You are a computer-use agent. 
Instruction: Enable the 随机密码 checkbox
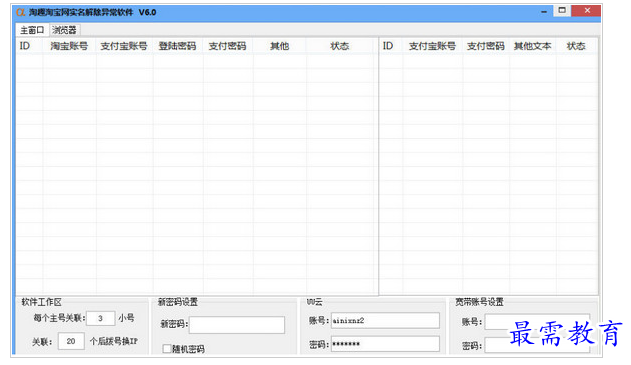[167, 349]
